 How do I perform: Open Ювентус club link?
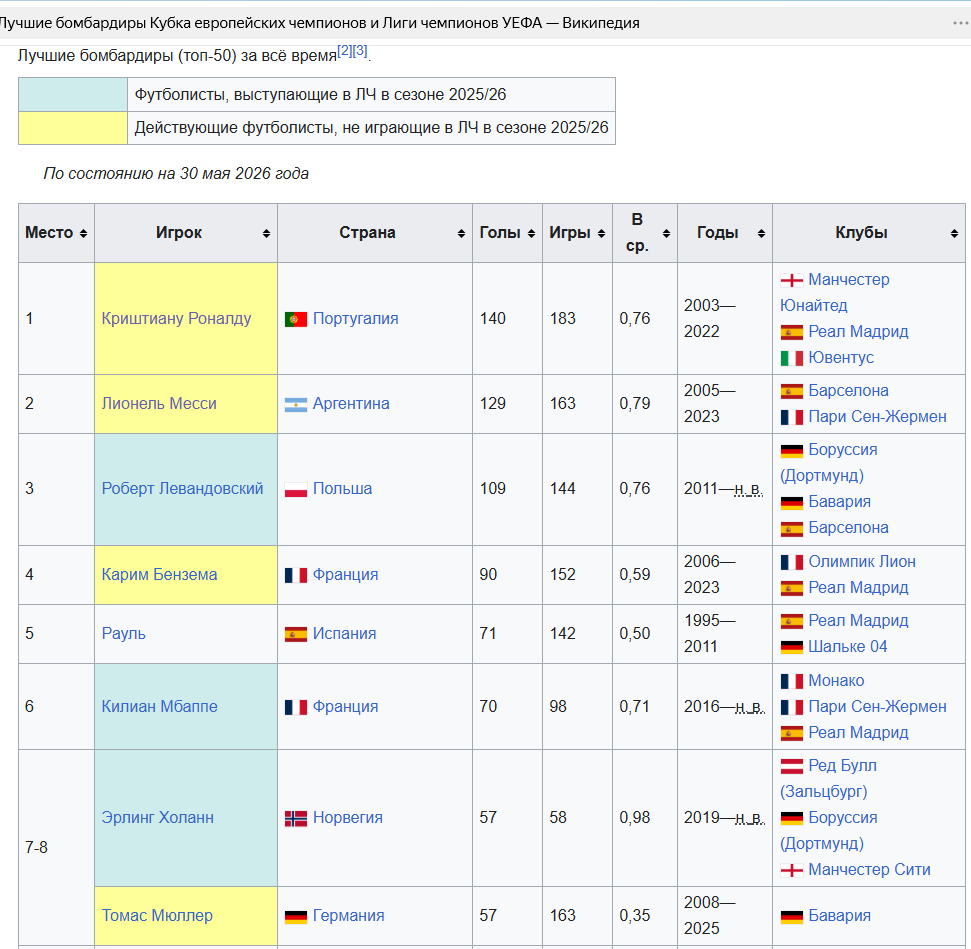841,357
